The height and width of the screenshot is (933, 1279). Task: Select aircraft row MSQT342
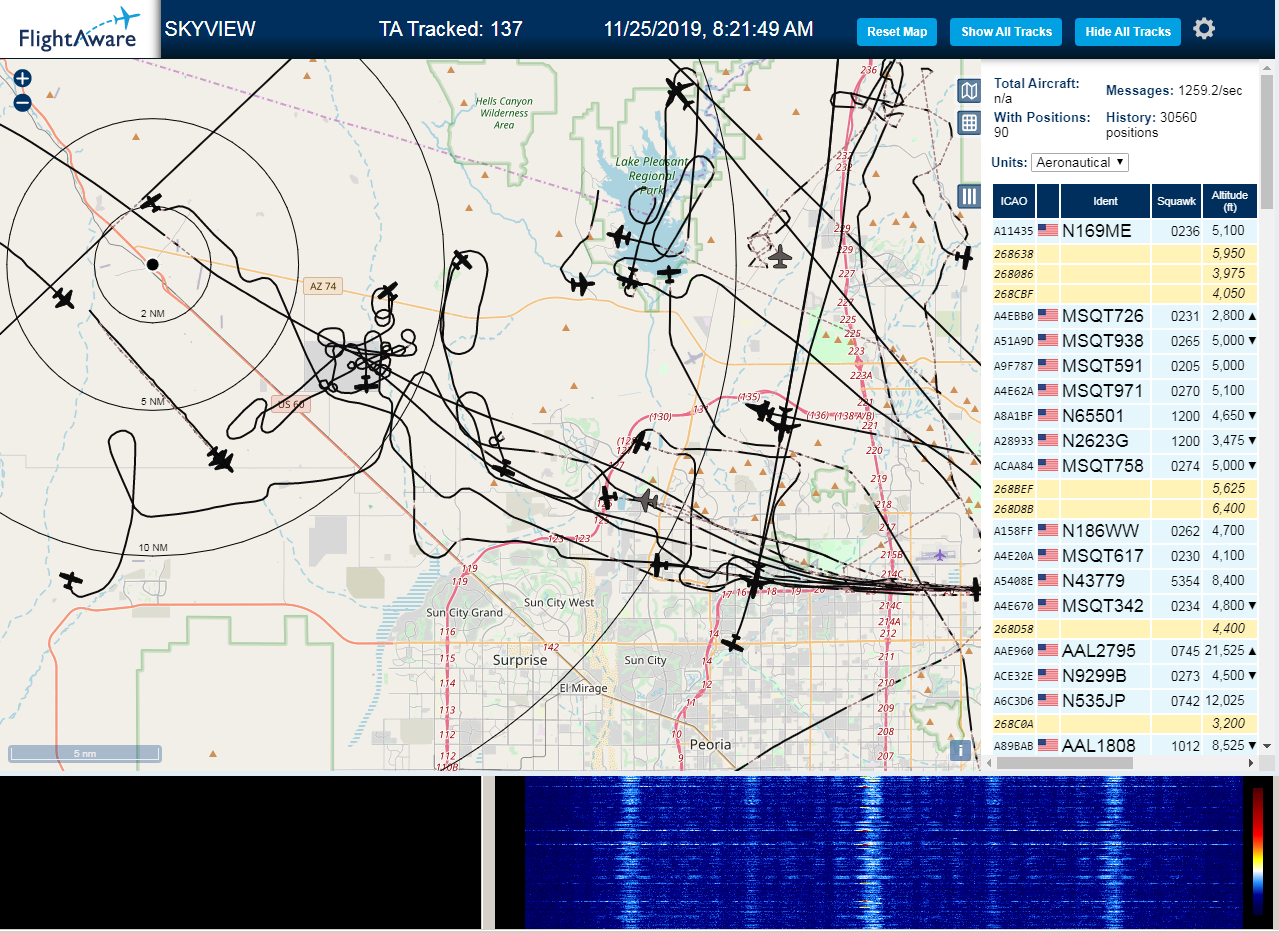pyautogui.click(x=1124, y=605)
